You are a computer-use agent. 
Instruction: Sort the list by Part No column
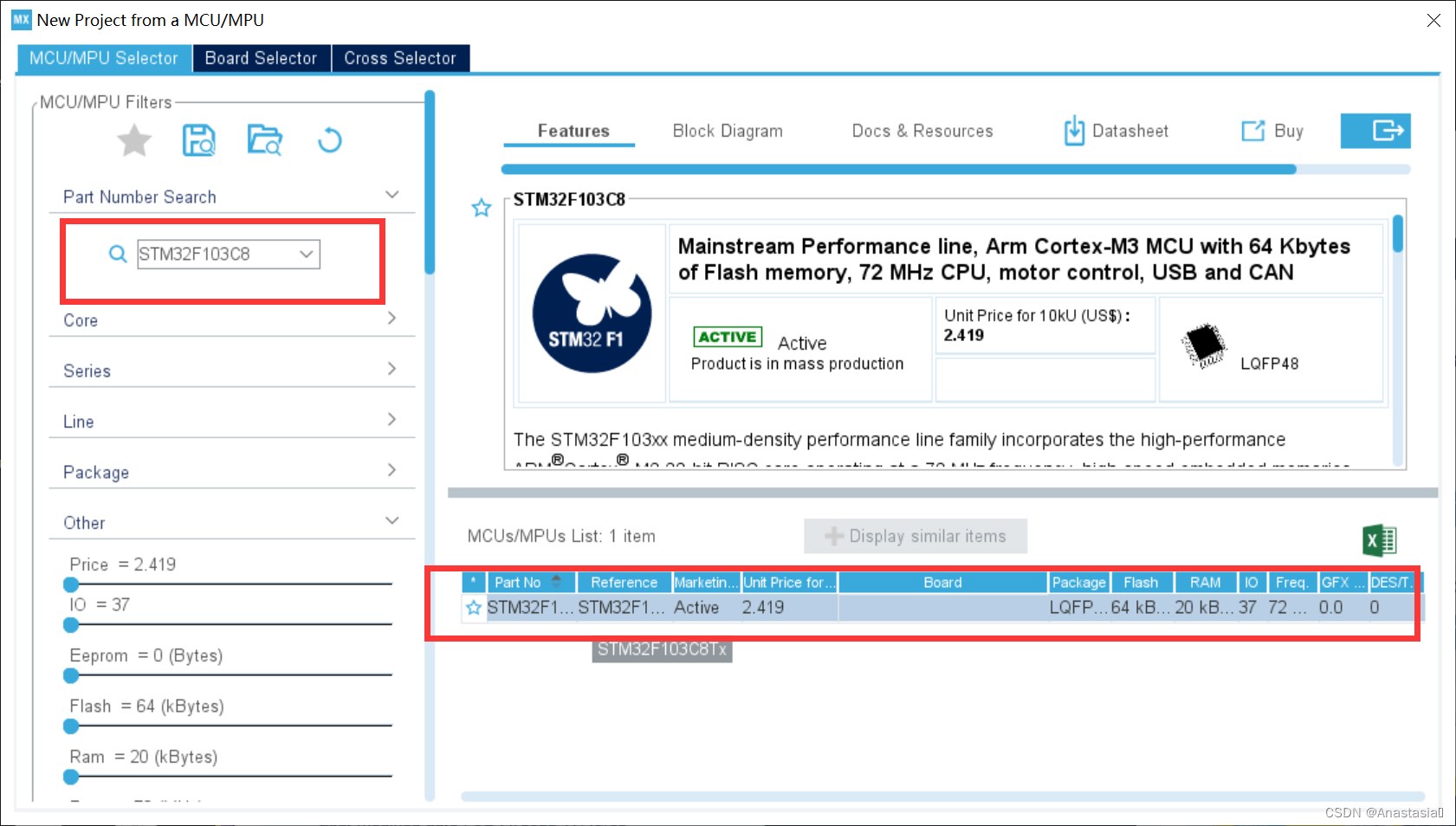531,583
